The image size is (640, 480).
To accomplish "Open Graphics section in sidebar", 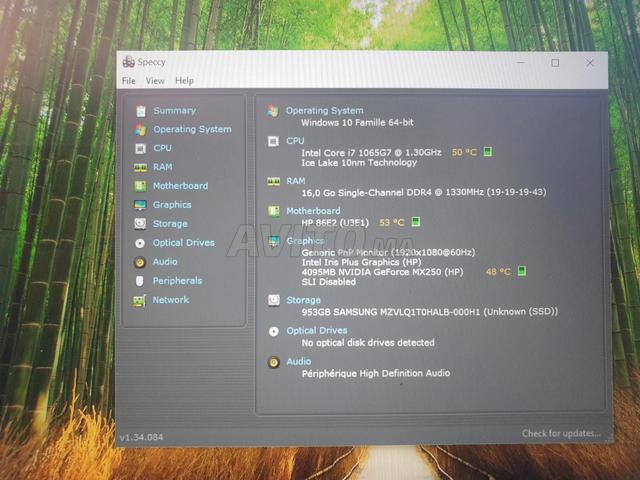I will pos(172,205).
